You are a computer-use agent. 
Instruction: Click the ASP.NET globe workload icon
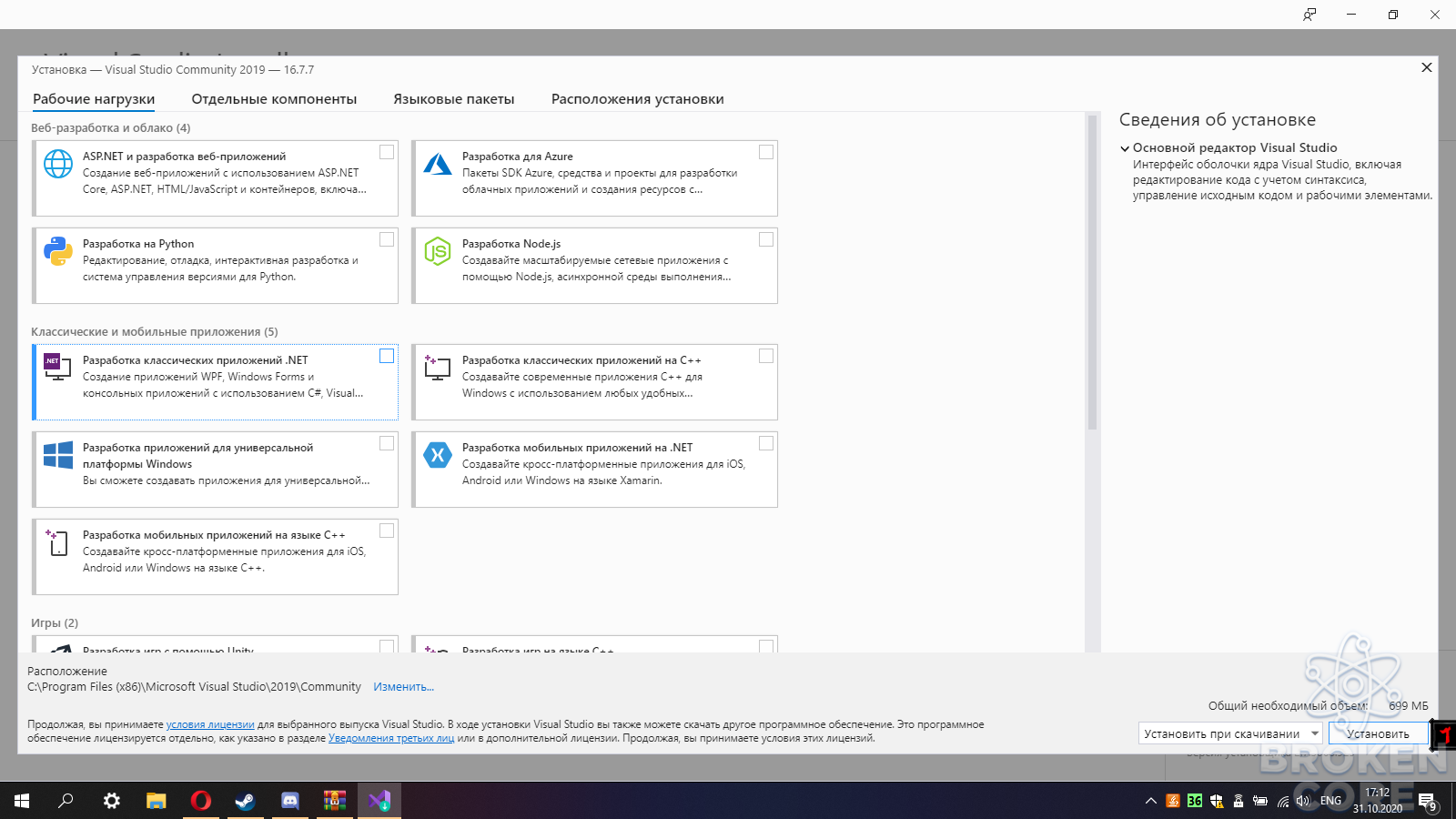point(58,164)
